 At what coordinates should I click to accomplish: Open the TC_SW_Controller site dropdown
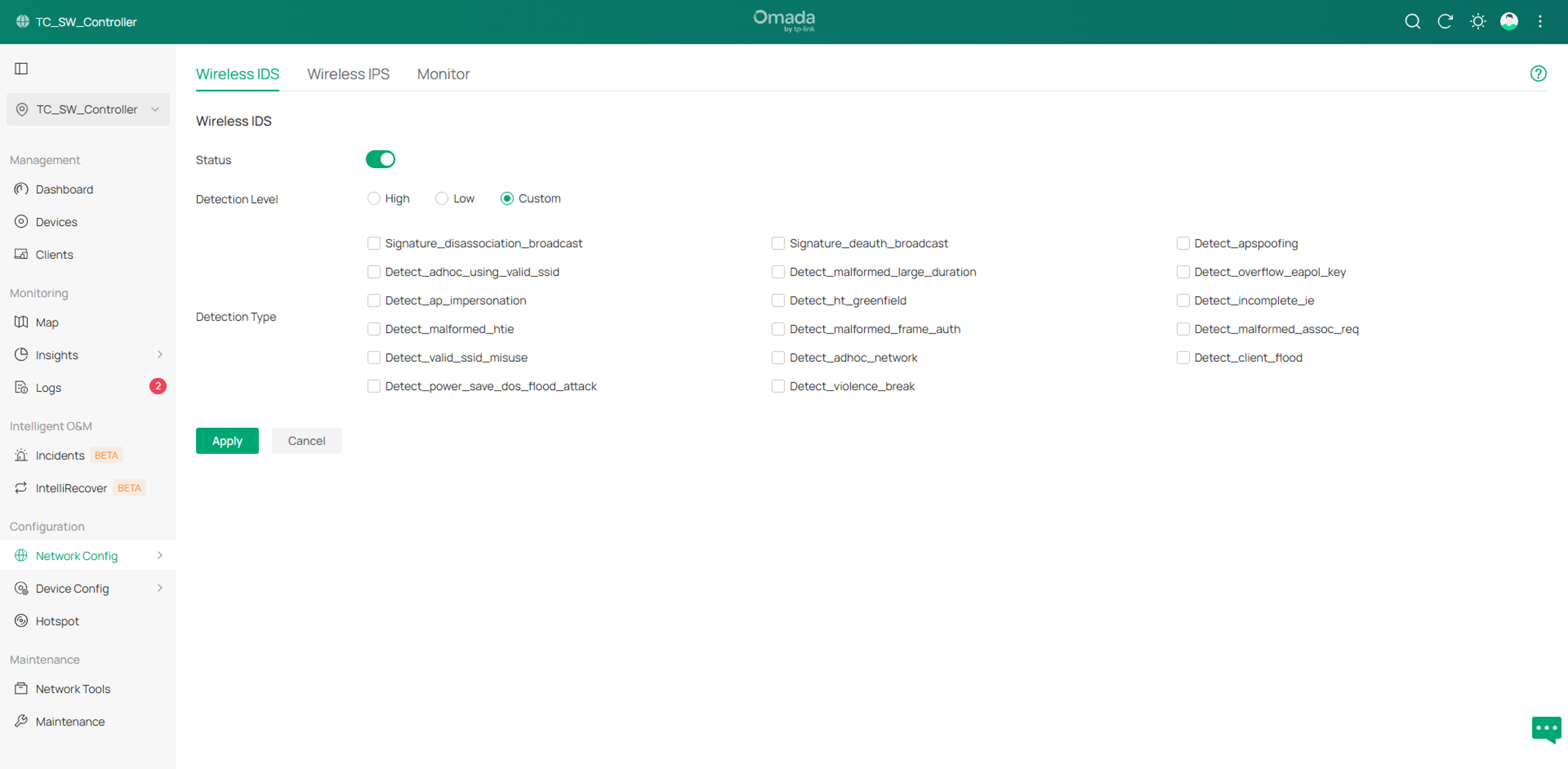[88, 110]
